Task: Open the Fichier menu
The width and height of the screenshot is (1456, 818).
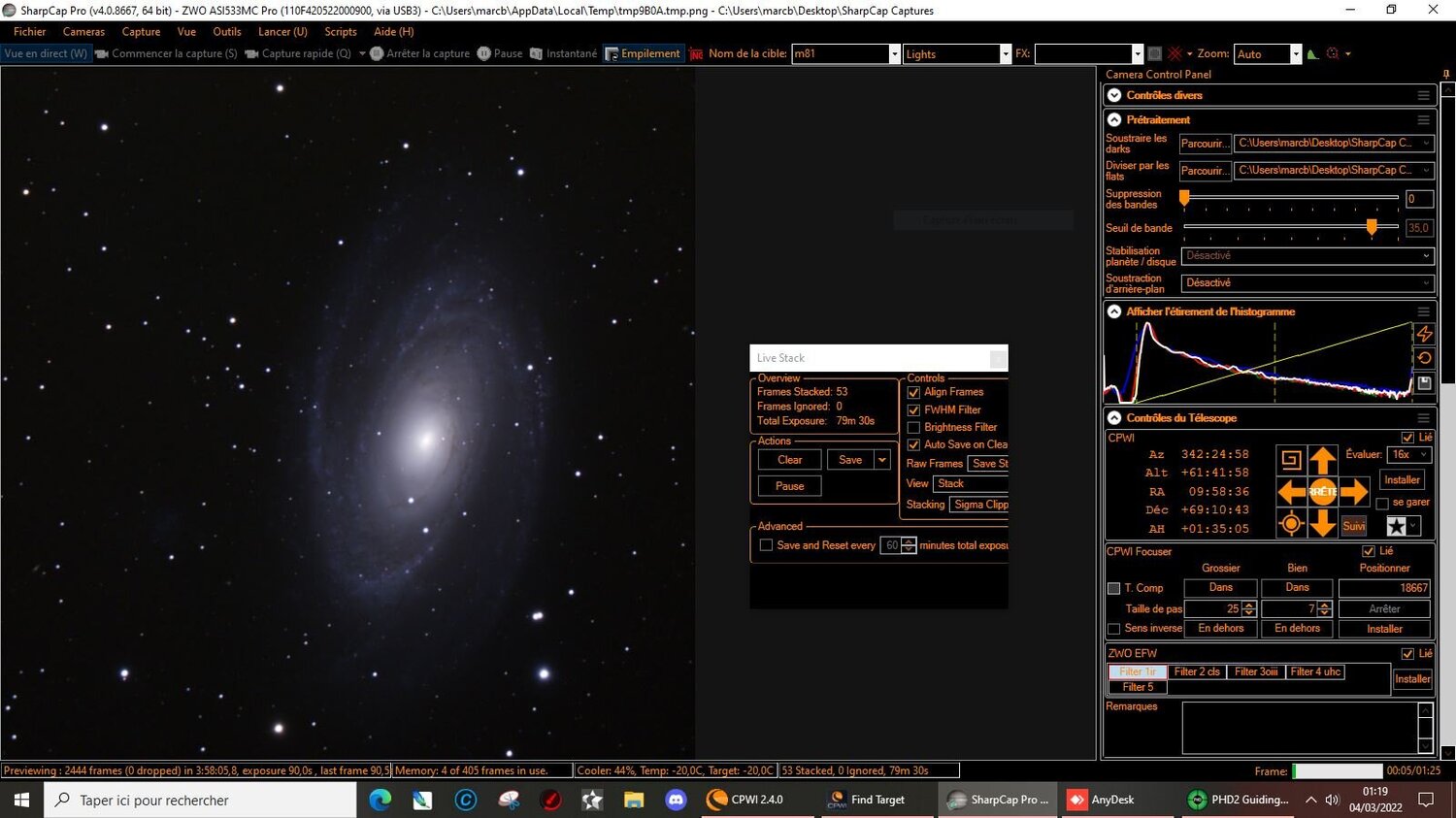Action: pyautogui.click(x=30, y=32)
